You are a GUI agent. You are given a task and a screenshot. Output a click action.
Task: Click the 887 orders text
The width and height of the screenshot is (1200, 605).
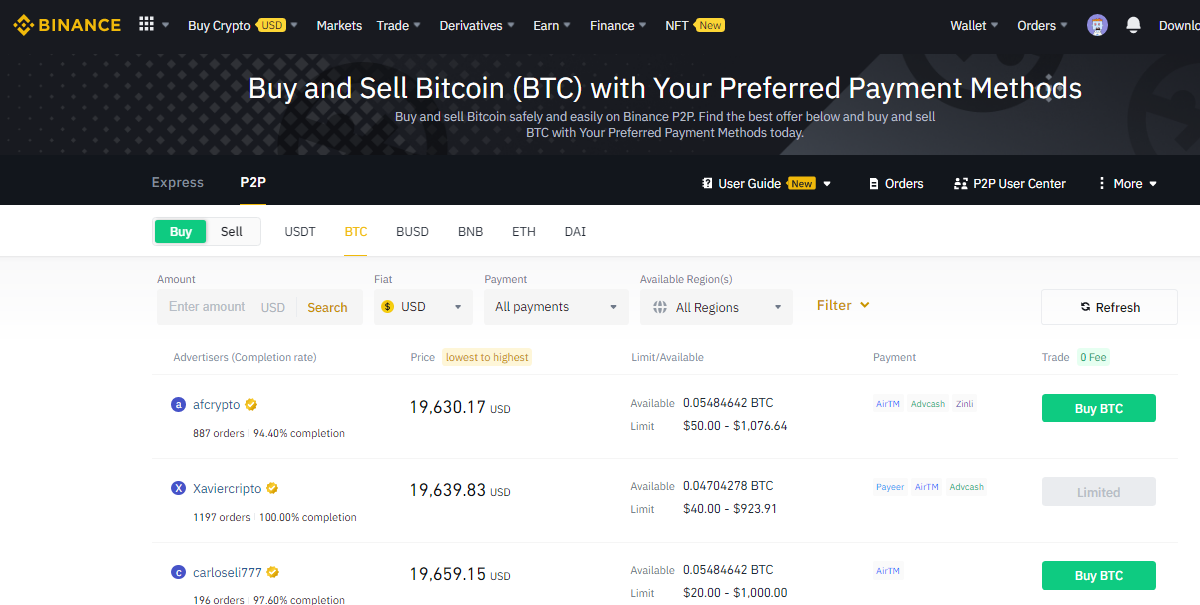point(219,434)
